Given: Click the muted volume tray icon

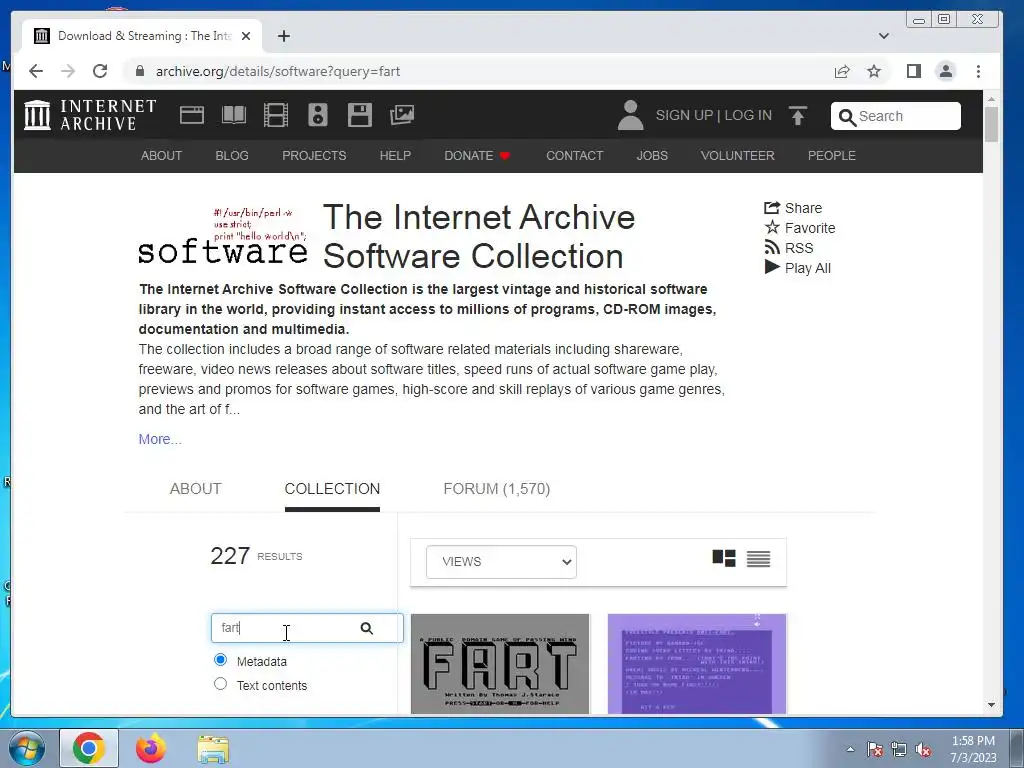Looking at the screenshot, I should pos(923,750).
